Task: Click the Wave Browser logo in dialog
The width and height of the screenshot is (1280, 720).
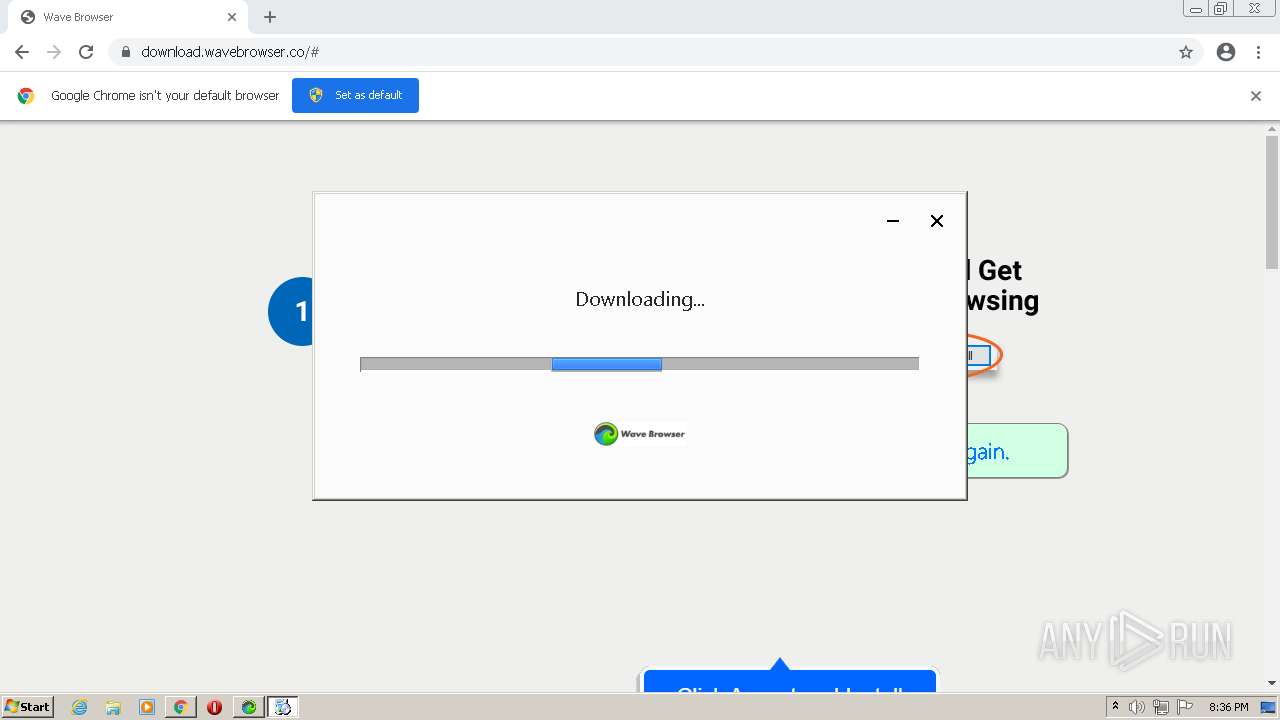Action: click(640, 434)
